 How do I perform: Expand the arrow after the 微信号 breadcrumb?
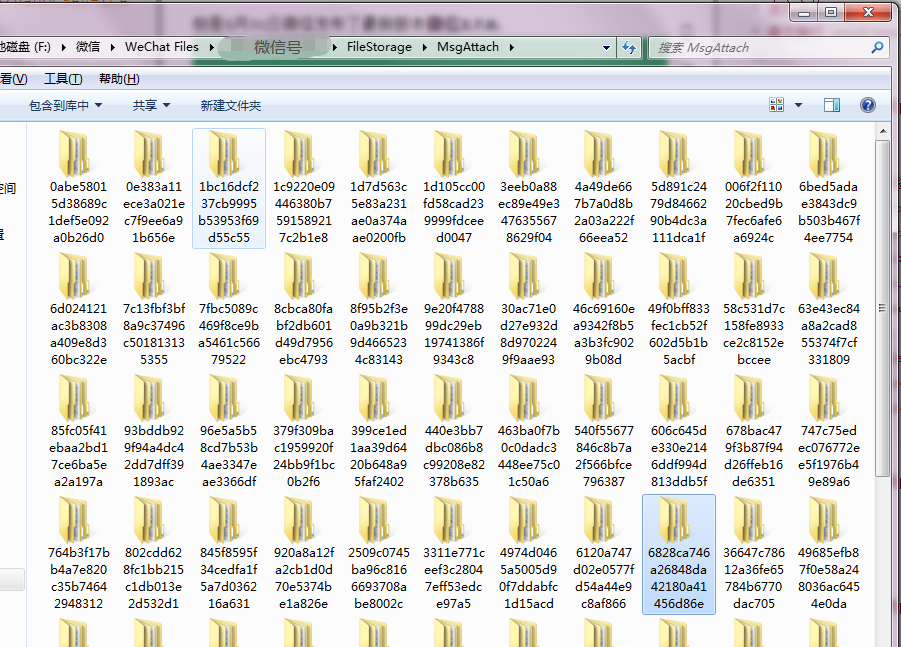[x=334, y=48]
